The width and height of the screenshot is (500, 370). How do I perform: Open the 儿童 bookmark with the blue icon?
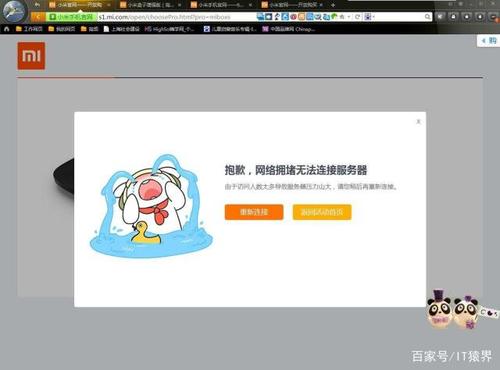coord(230,29)
